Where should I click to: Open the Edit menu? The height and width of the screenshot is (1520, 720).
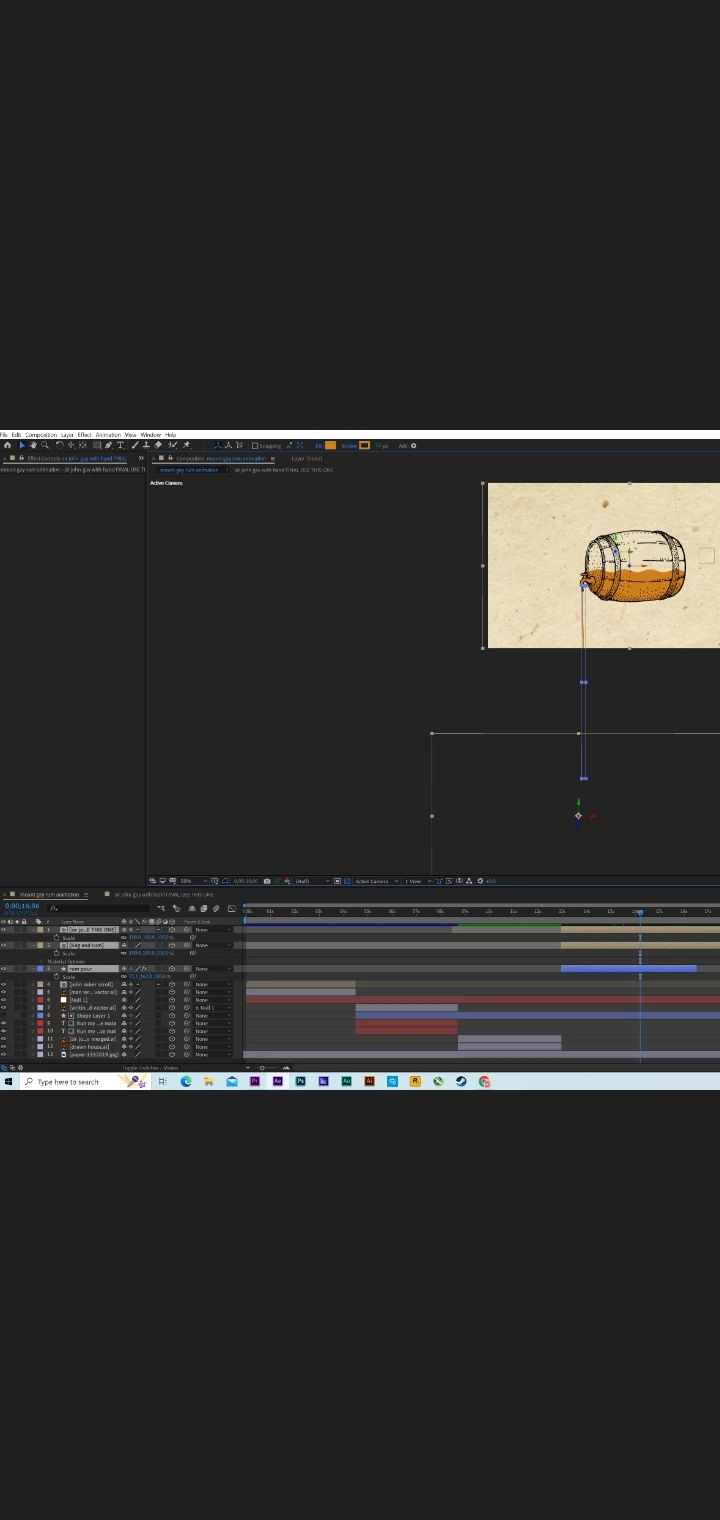(16, 435)
